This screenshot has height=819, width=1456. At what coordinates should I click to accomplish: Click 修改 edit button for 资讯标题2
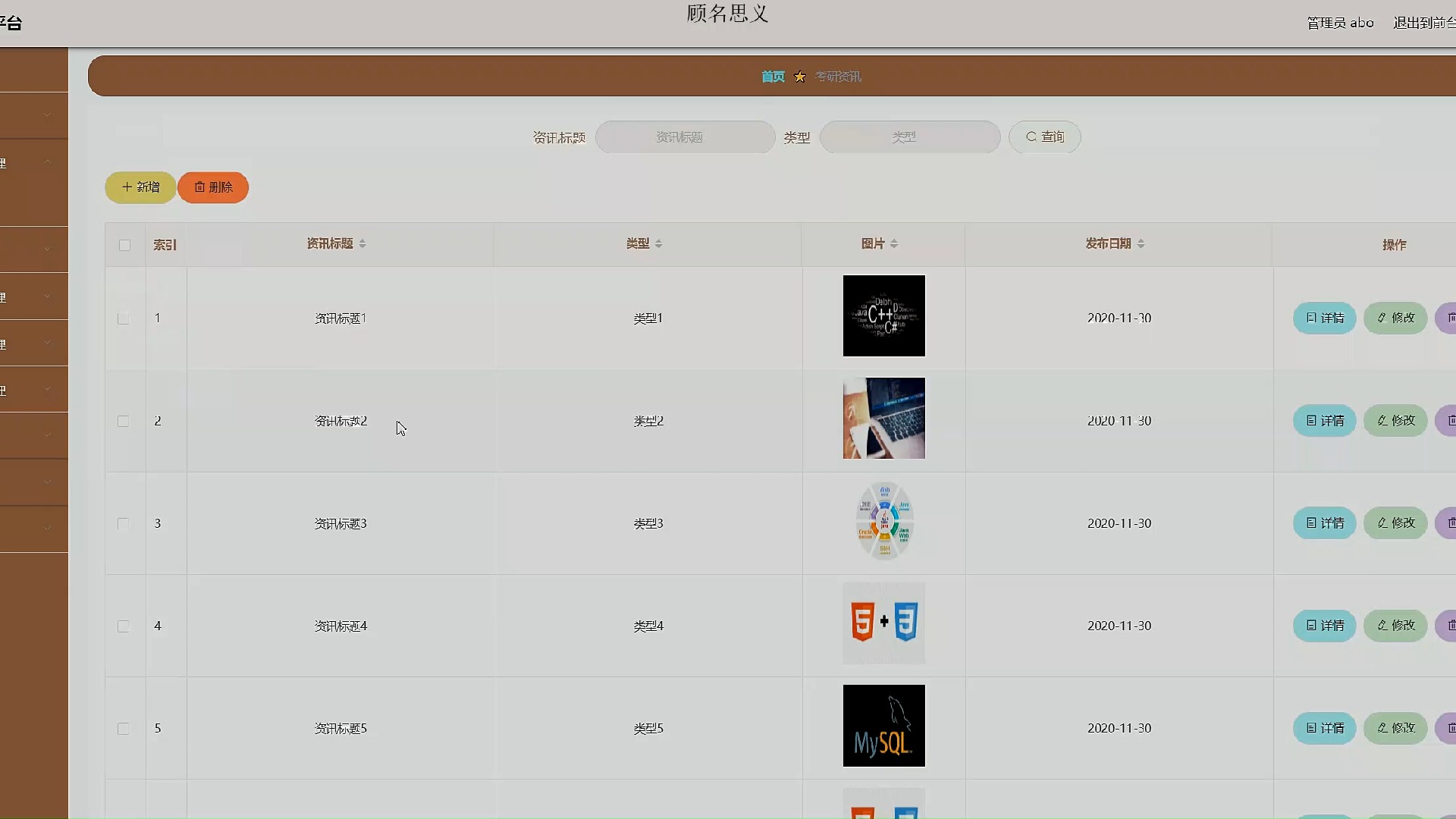point(1395,420)
